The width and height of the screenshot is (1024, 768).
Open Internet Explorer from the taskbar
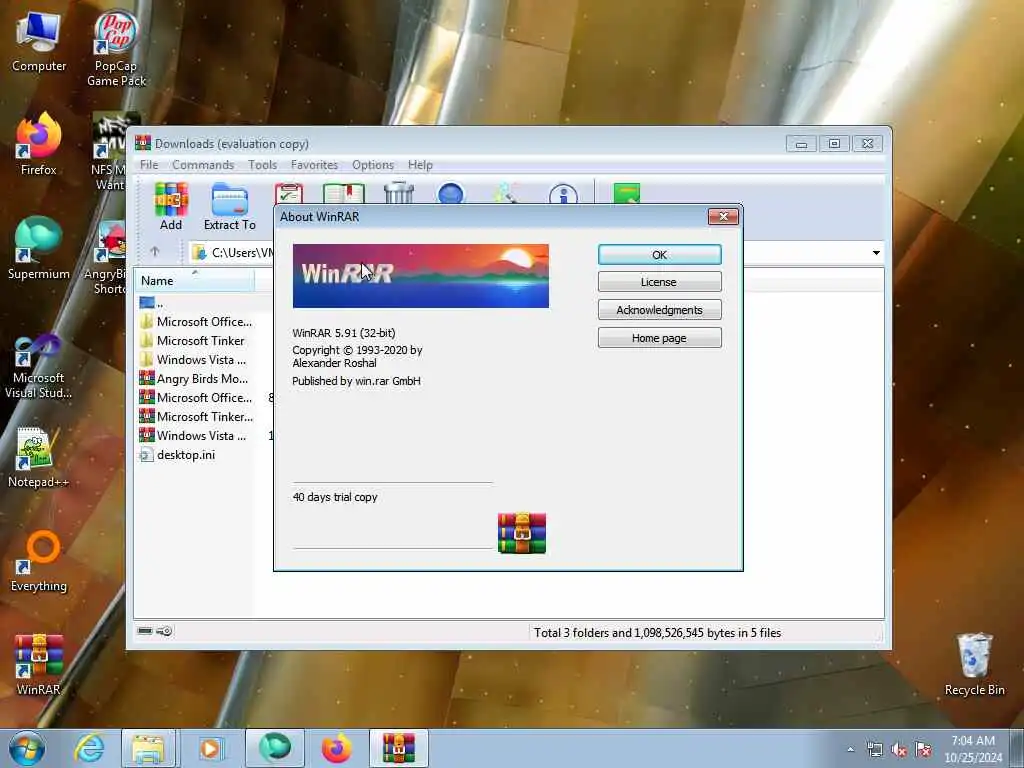click(89, 748)
